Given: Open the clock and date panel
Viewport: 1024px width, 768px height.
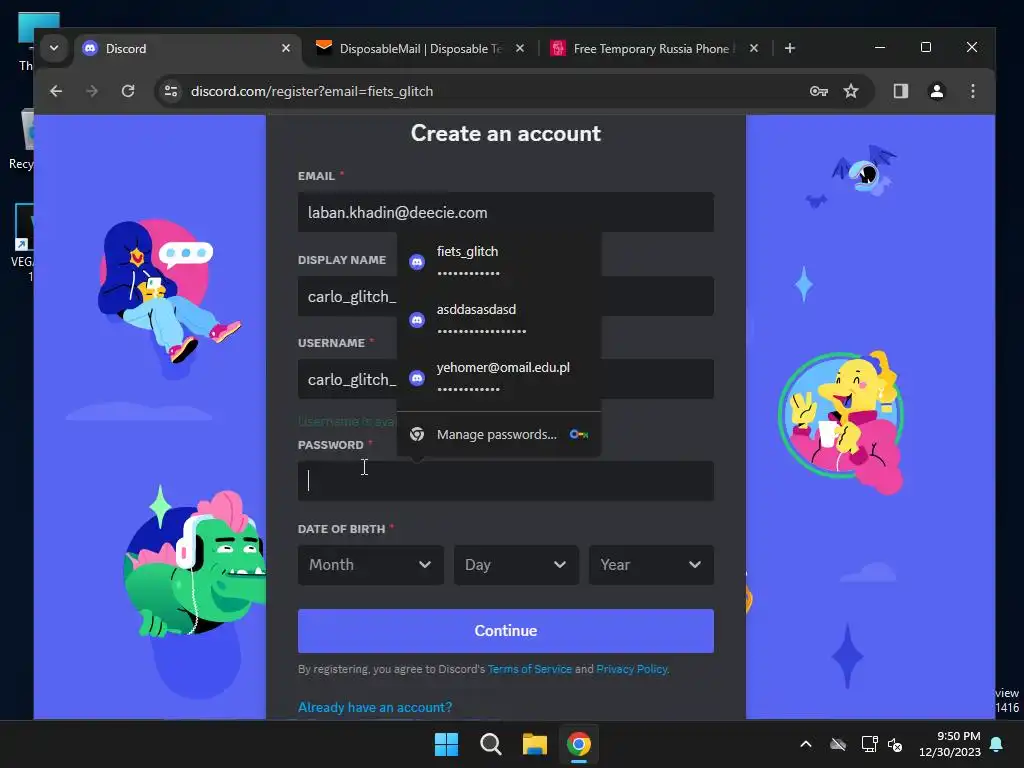Looking at the screenshot, I should coord(950,744).
